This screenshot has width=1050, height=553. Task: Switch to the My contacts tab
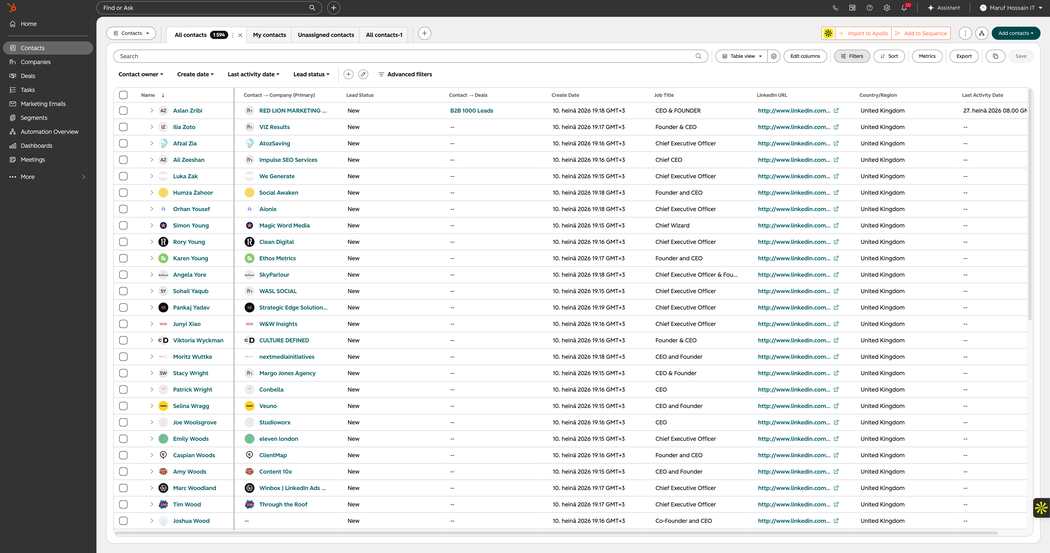269,35
